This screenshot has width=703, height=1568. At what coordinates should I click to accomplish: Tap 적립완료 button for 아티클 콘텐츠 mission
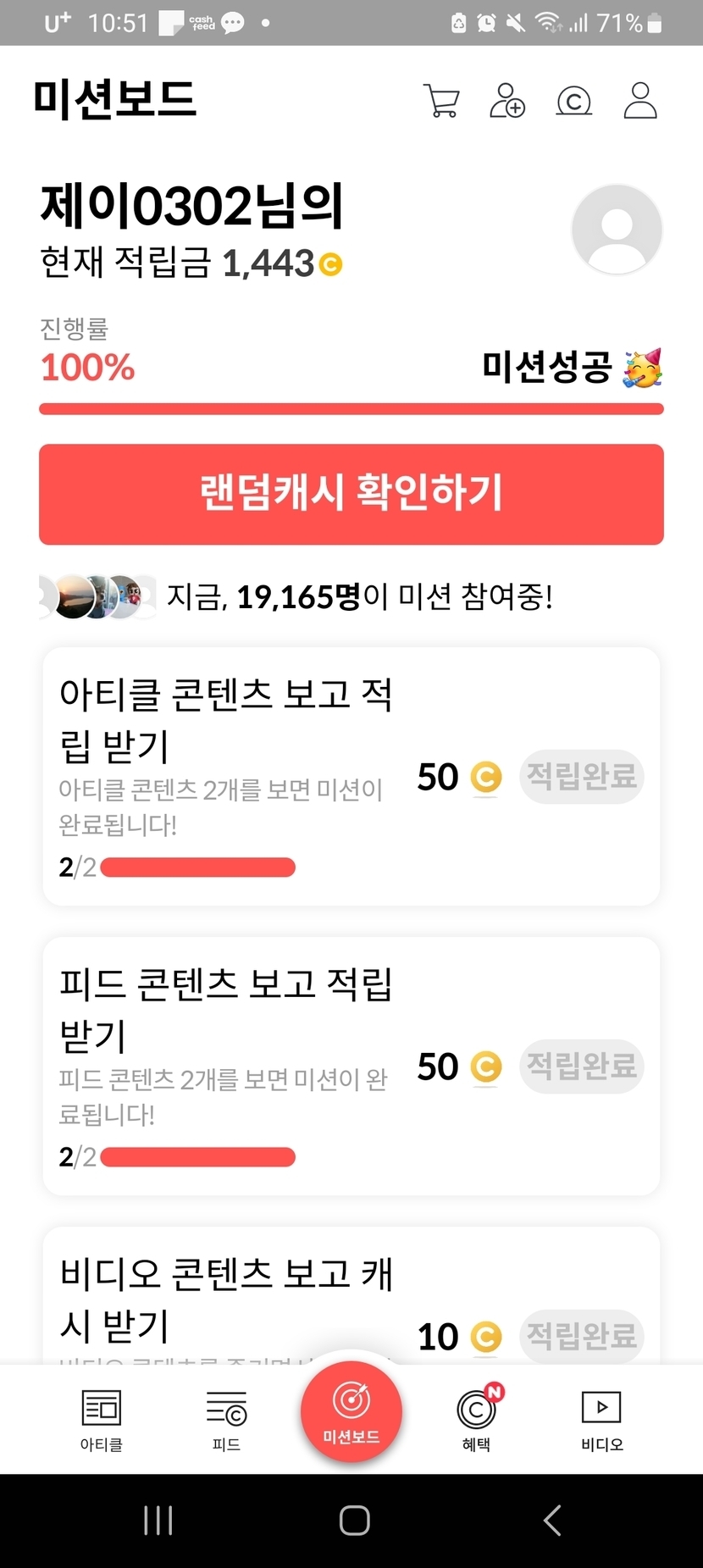point(581,776)
